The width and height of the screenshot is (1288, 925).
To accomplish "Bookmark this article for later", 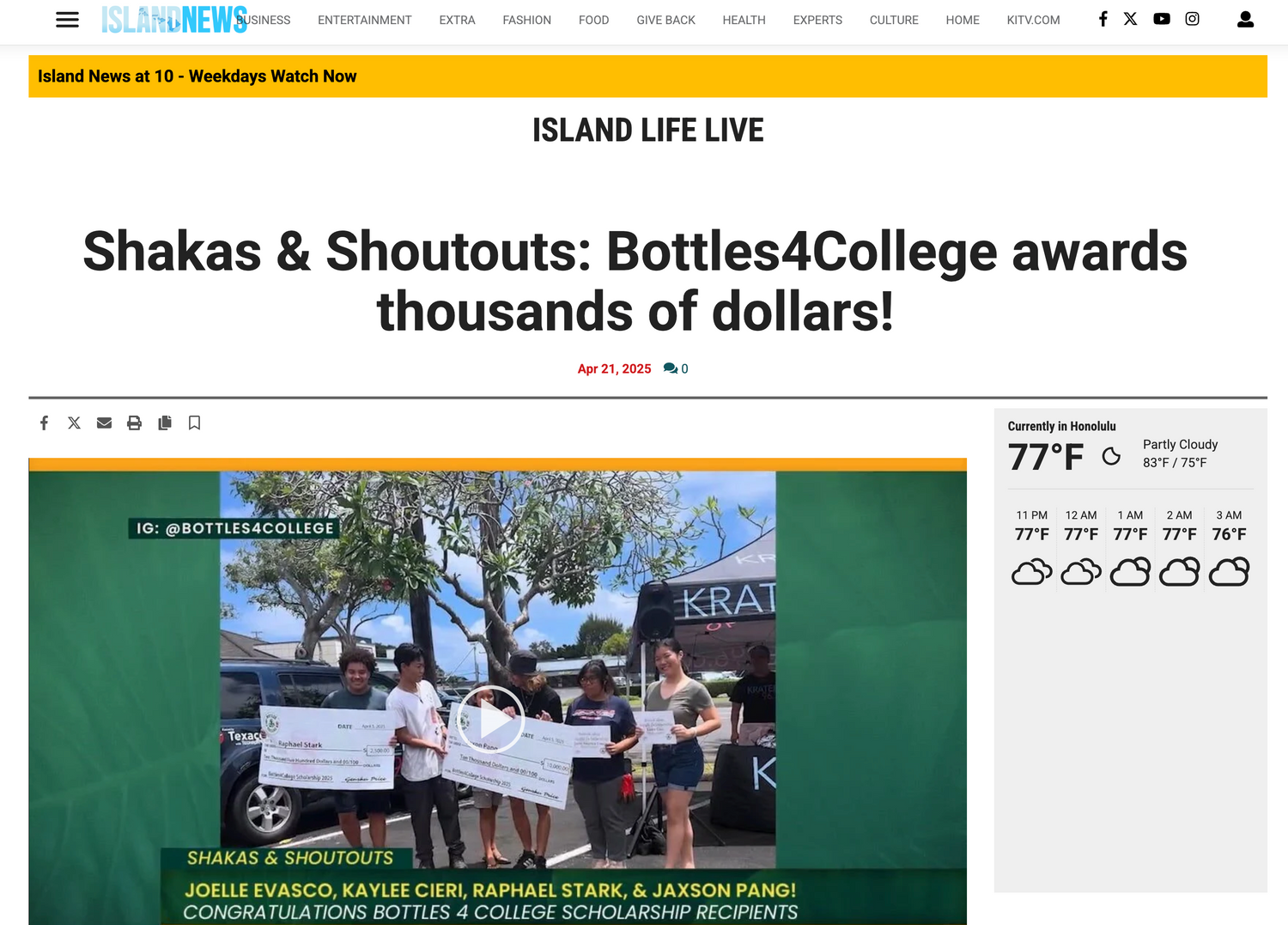I will (195, 423).
